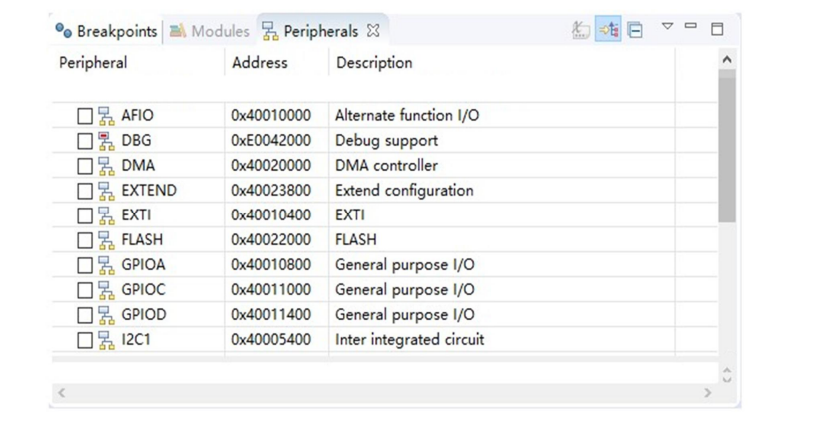Click the EXTEND peripheral tree icon
819x431 pixels.
(107, 191)
